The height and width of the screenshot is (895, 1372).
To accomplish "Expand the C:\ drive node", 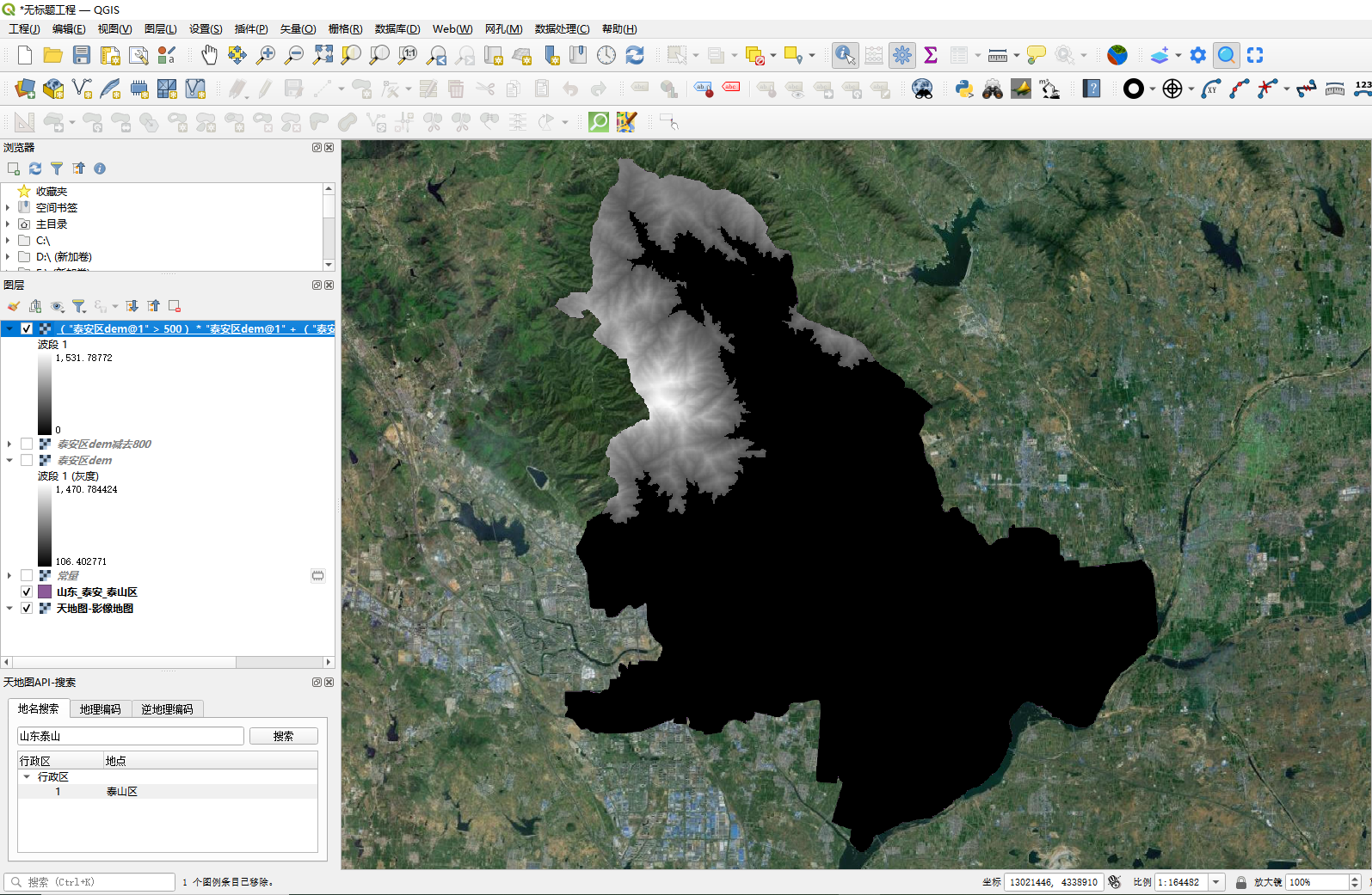I will click(x=9, y=240).
